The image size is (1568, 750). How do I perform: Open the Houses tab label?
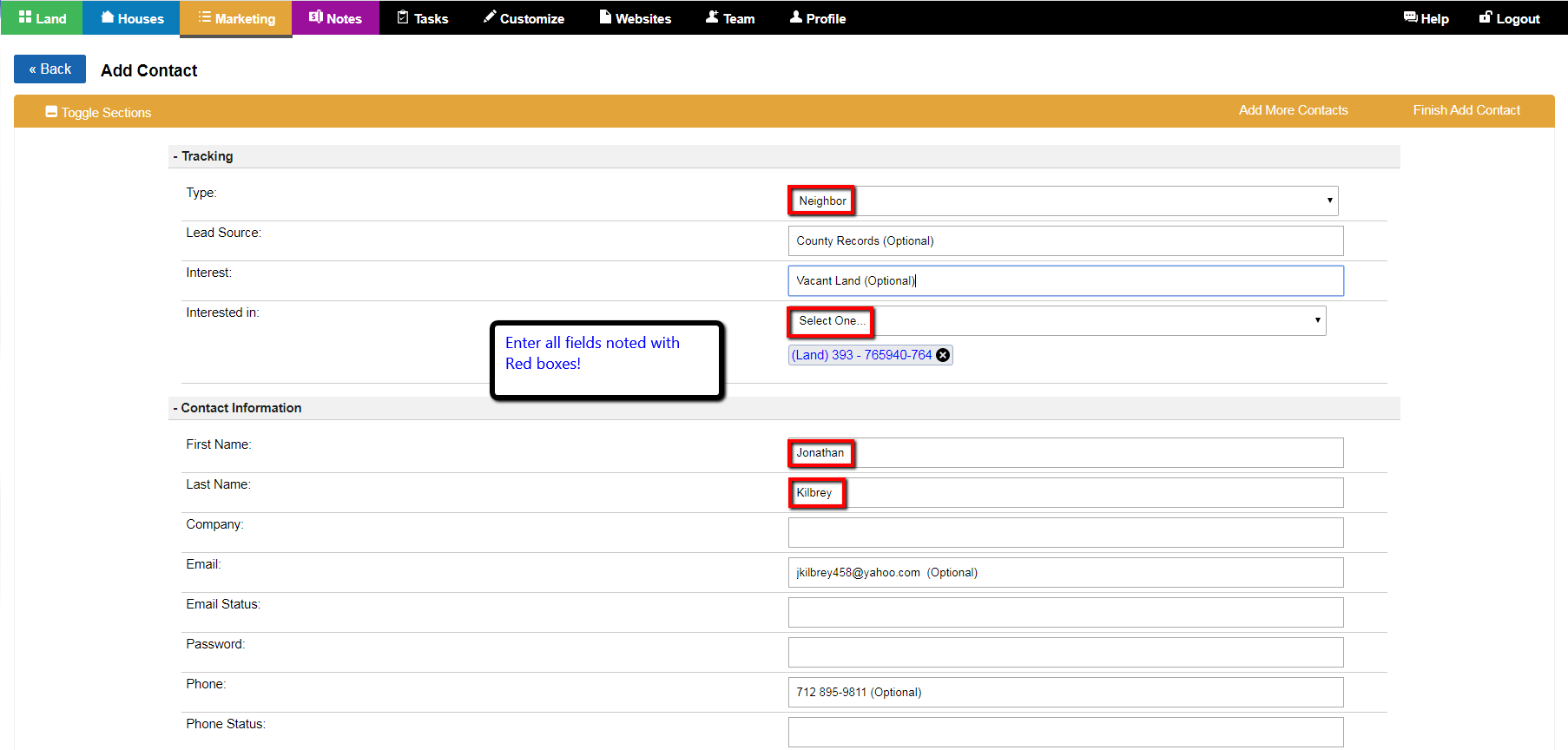click(141, 18)
